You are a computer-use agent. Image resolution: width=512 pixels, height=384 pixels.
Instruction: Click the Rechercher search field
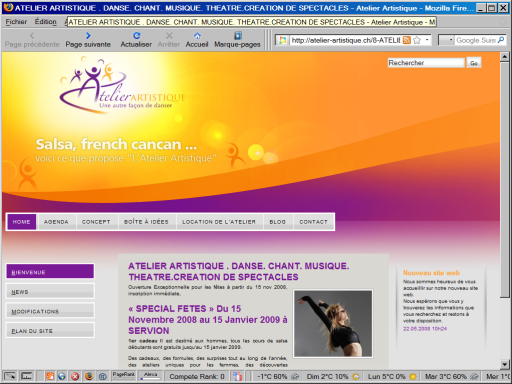(x=426, y=63)
